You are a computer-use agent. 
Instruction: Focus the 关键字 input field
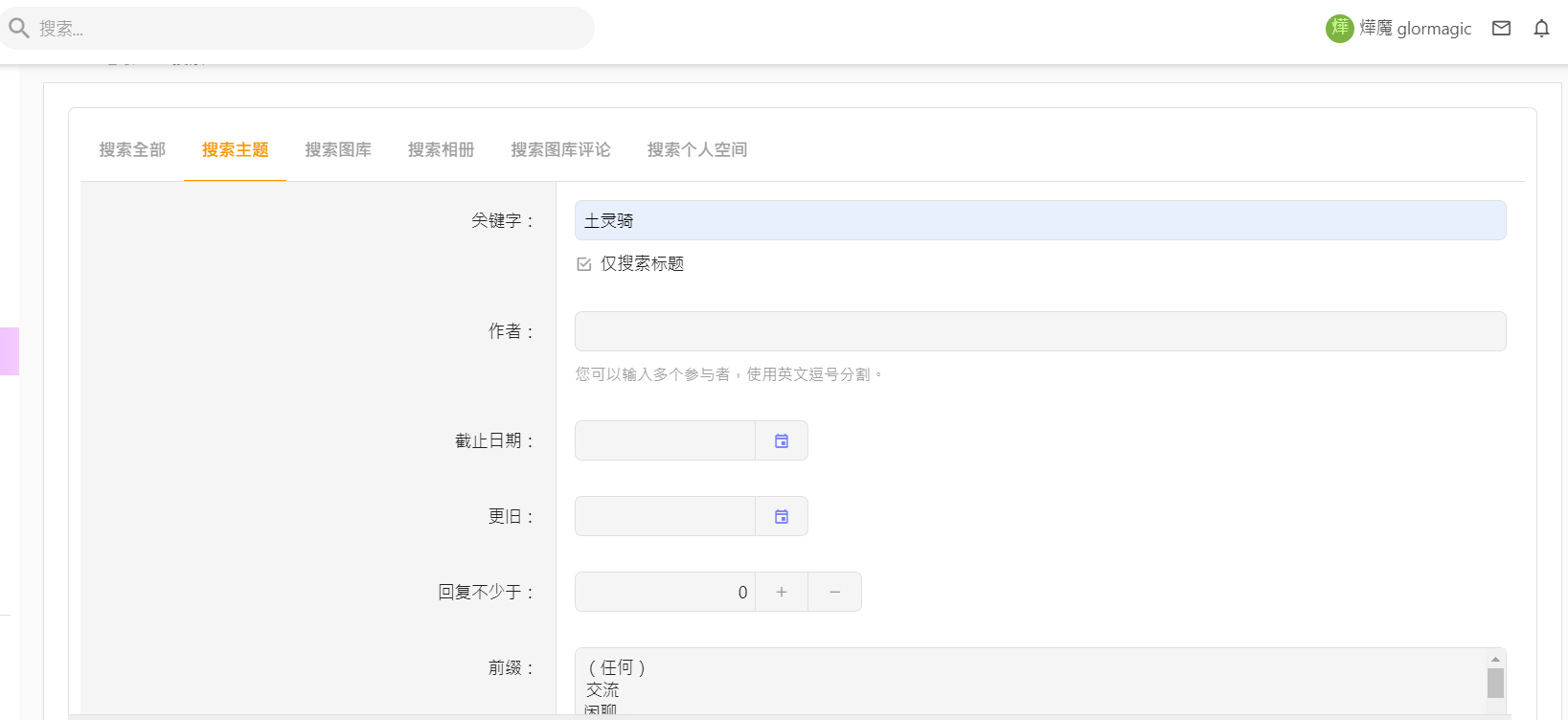[x=1040, y=220]
